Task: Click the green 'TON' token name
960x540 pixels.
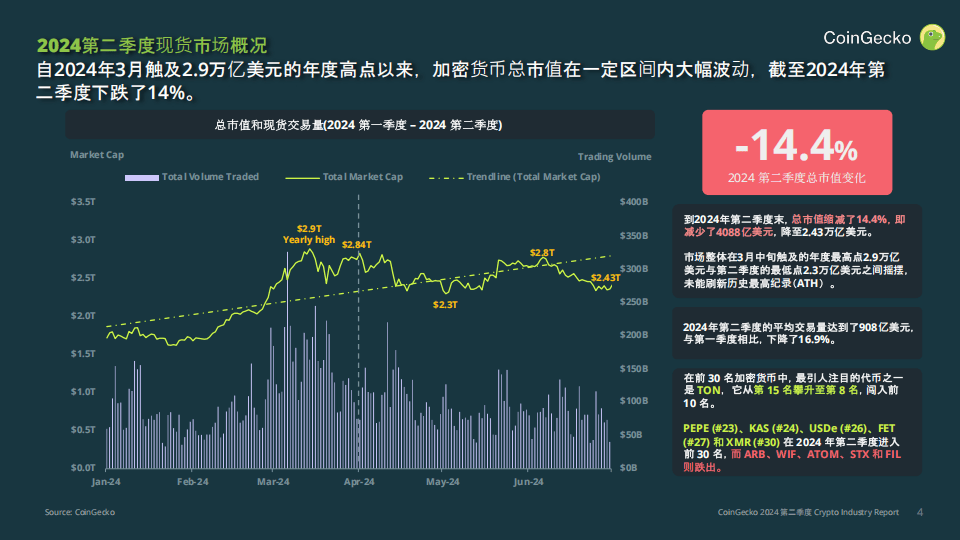Action: coord(708,390)
